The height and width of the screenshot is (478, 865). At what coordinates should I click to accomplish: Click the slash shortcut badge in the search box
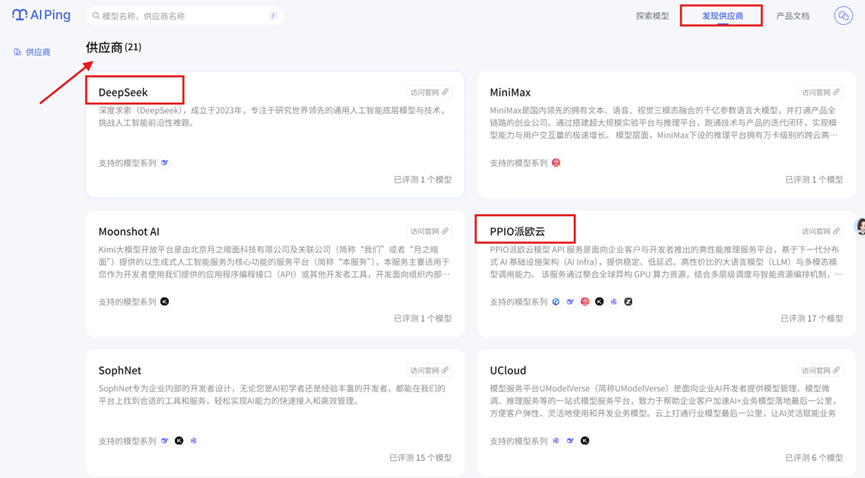click(273, 15)
